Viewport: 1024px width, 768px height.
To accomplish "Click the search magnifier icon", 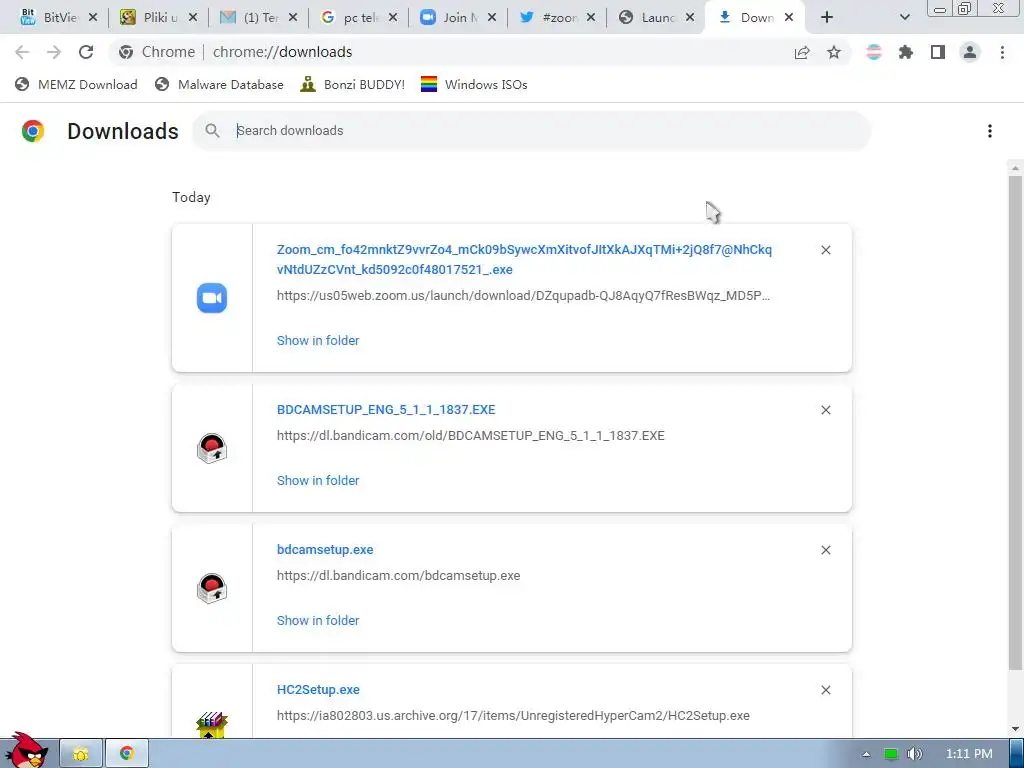I will 212,131.
